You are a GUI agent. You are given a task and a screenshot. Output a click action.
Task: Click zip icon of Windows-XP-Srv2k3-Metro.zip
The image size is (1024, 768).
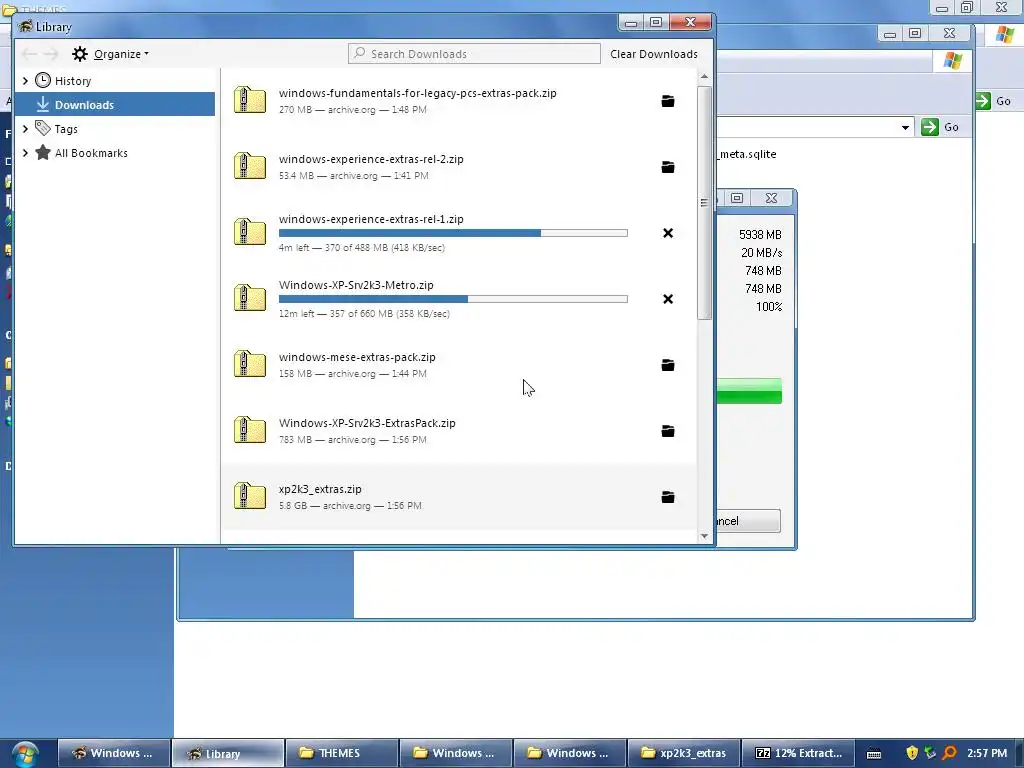249,298
